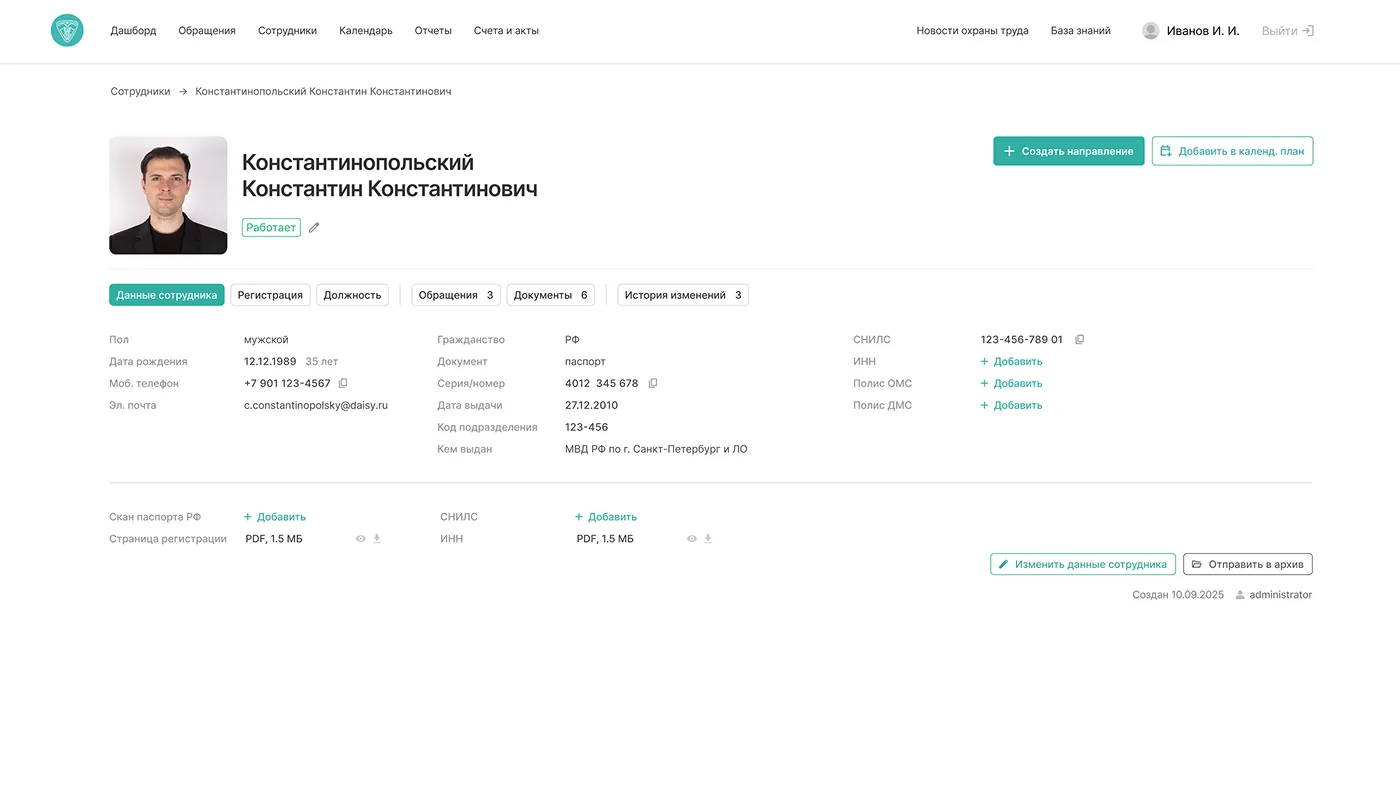1400x788 pixels.
Task: Add ИНН via the Добавить link
Action: (1012, 362)
